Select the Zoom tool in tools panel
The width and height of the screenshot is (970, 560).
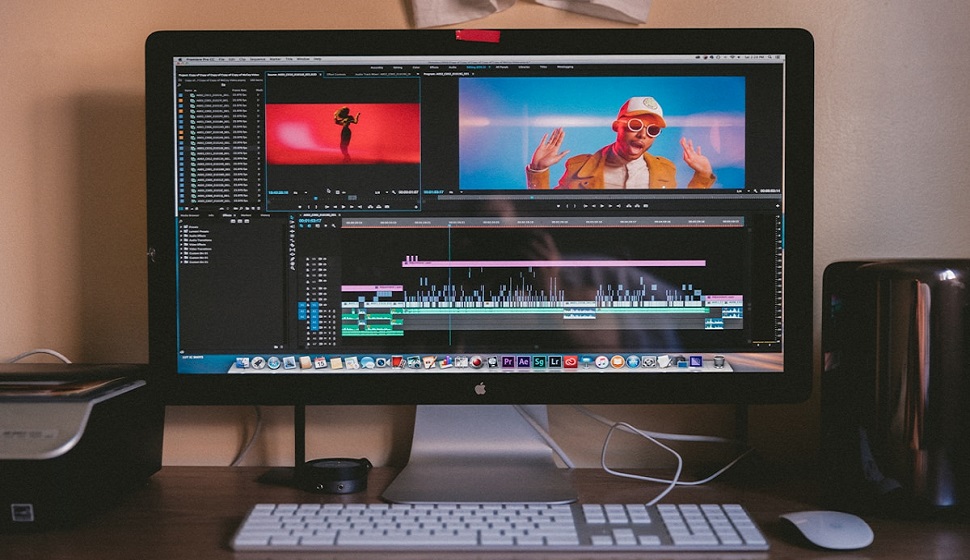pos(292,267)
